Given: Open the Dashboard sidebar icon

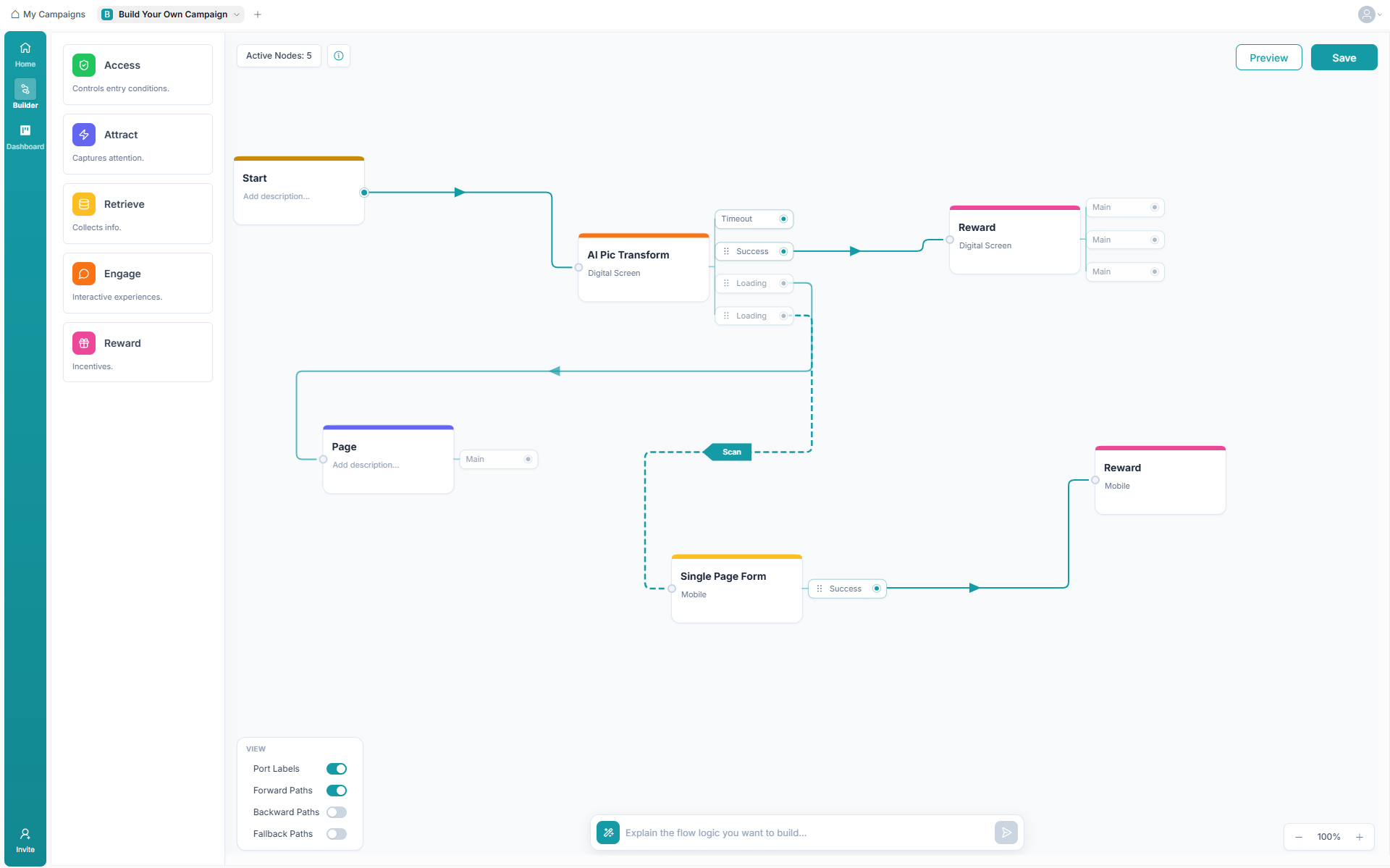Looking at the screenshot, I should click(25, 130).
